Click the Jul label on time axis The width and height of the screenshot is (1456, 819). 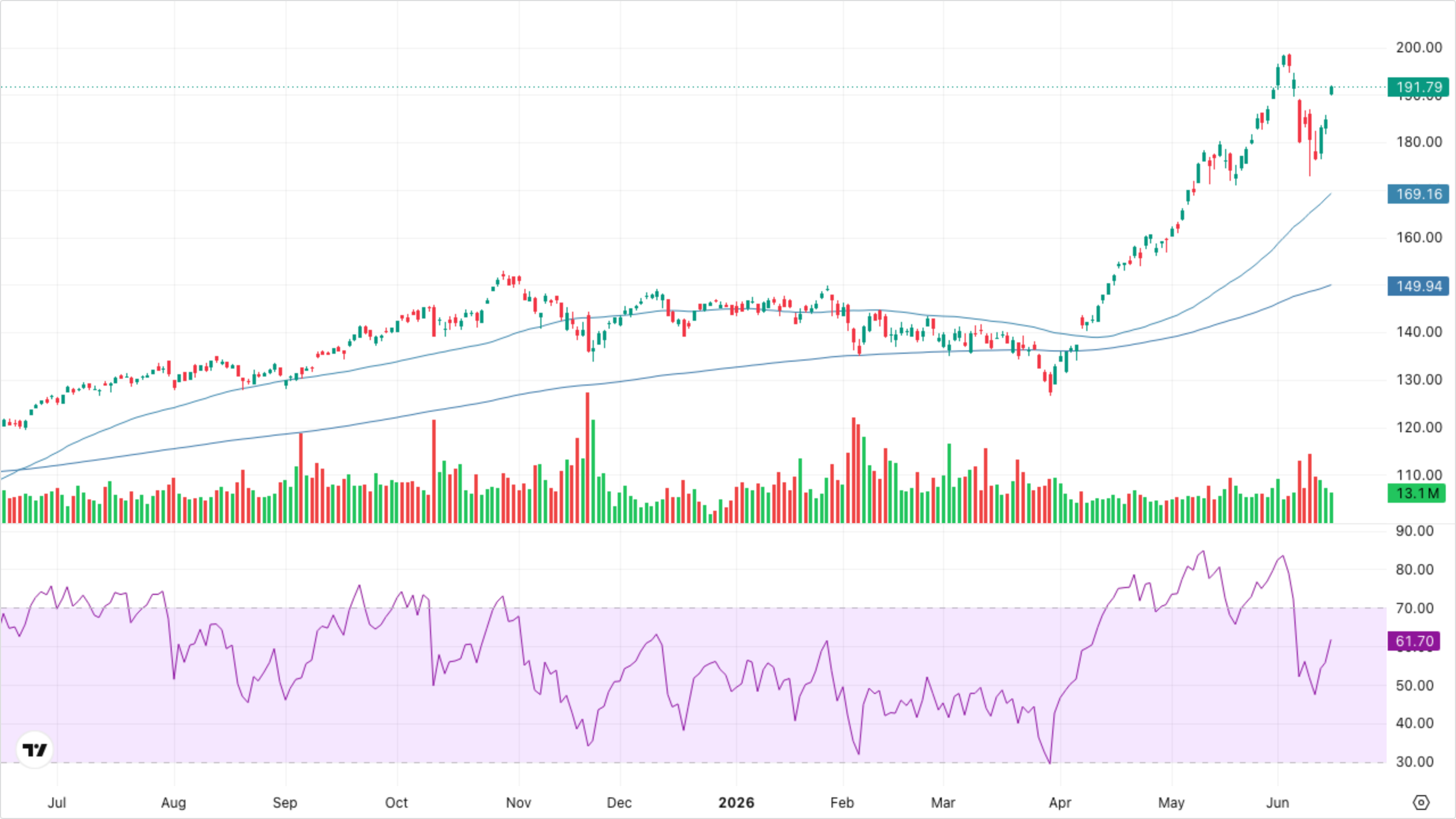57,803
